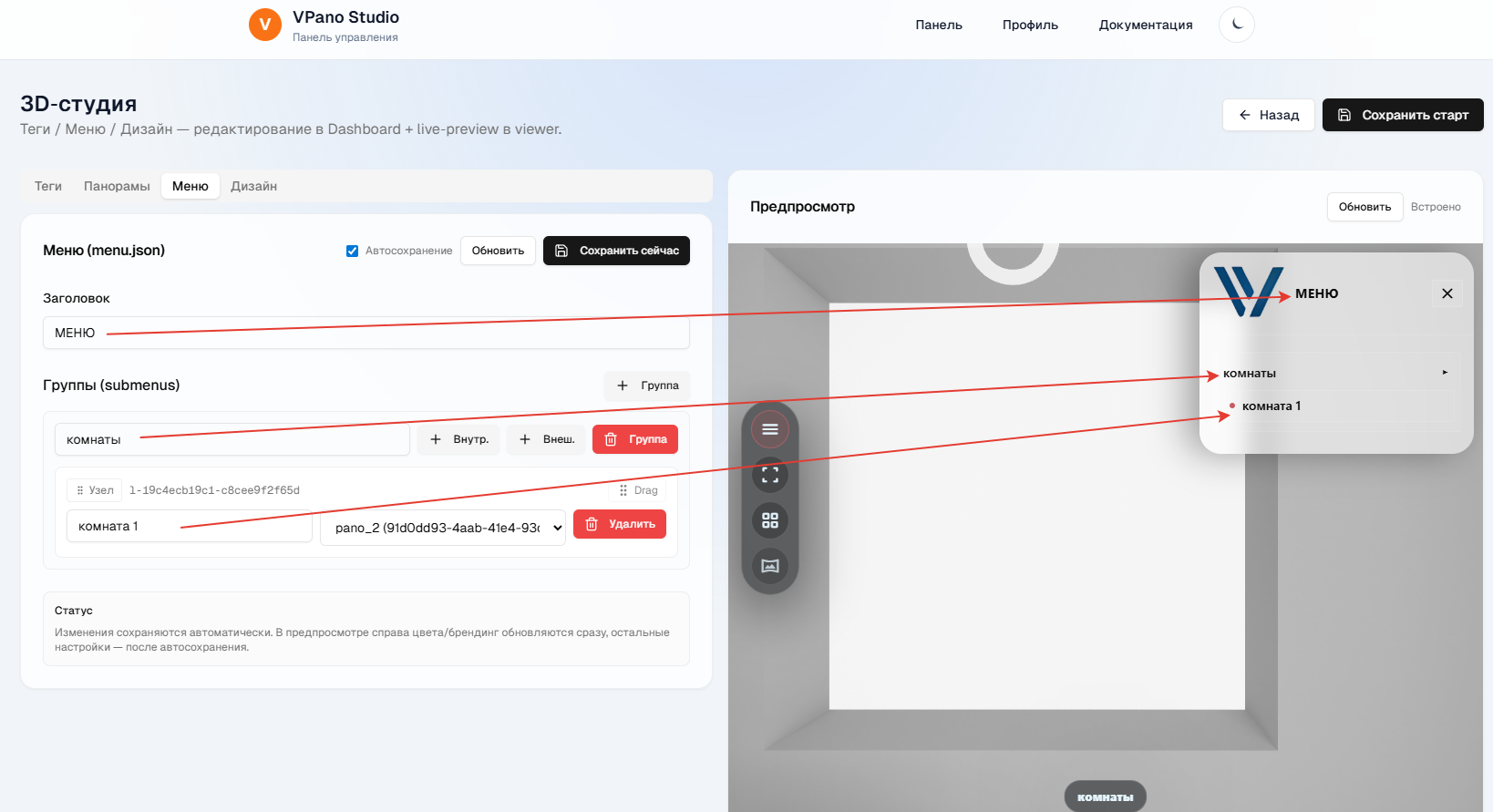Toggle the Автосохранение checkbox

pyautogui.click(x=352, y=252)
